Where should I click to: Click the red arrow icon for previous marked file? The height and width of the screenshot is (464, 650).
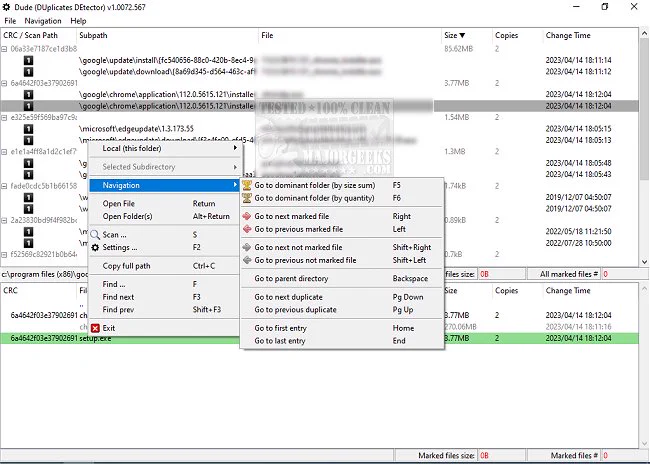pyautogui.click(x=247, y=229)
